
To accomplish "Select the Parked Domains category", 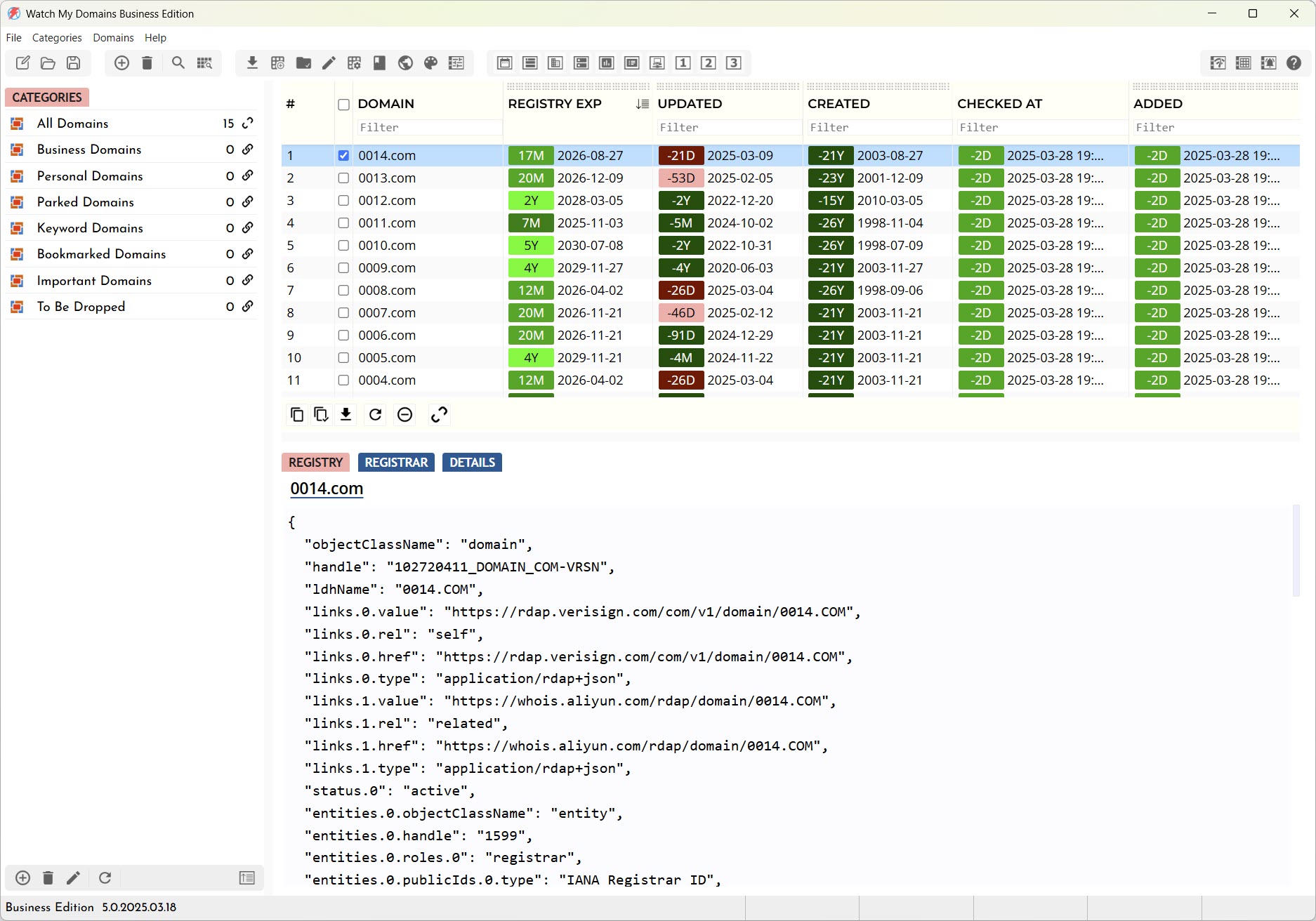I will (131, 202).
